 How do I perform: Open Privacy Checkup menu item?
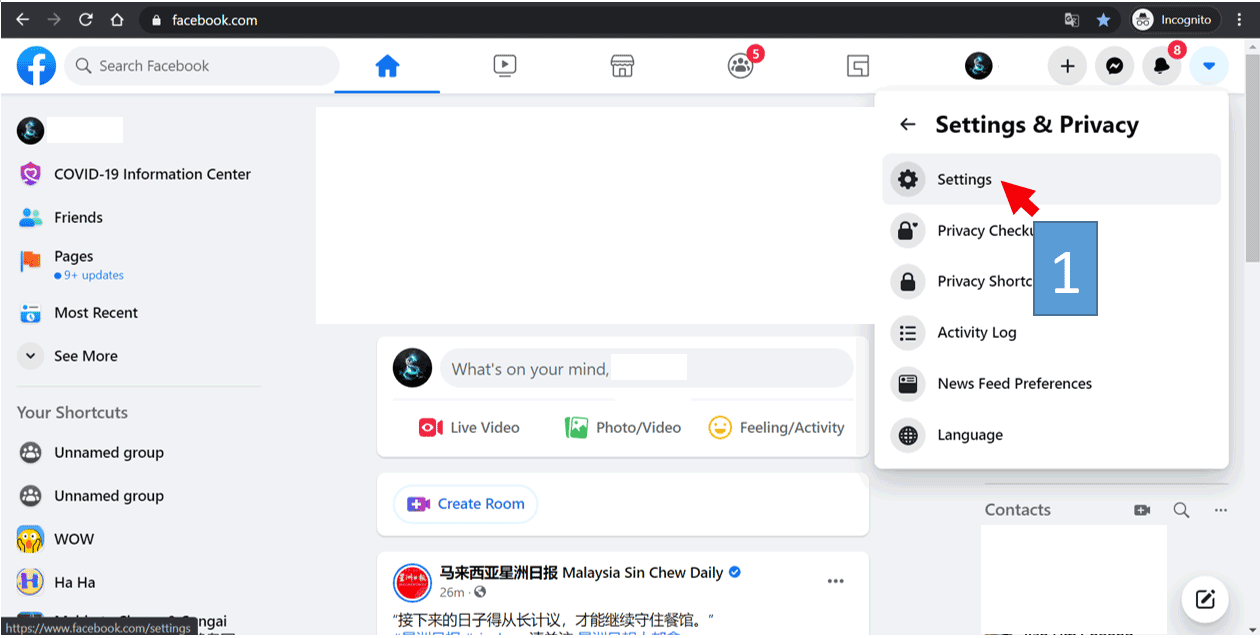tap(1051, 230)
